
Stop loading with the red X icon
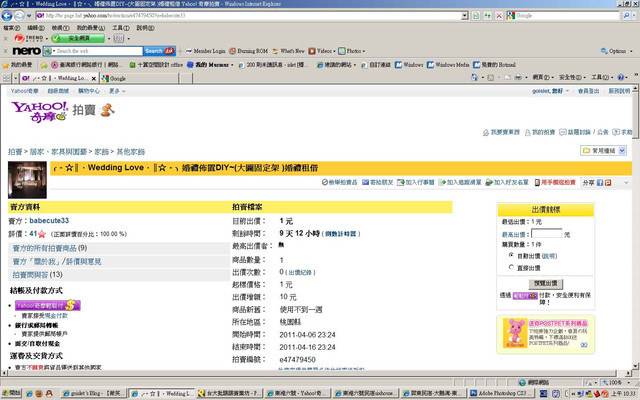click(x=499, y=16)
